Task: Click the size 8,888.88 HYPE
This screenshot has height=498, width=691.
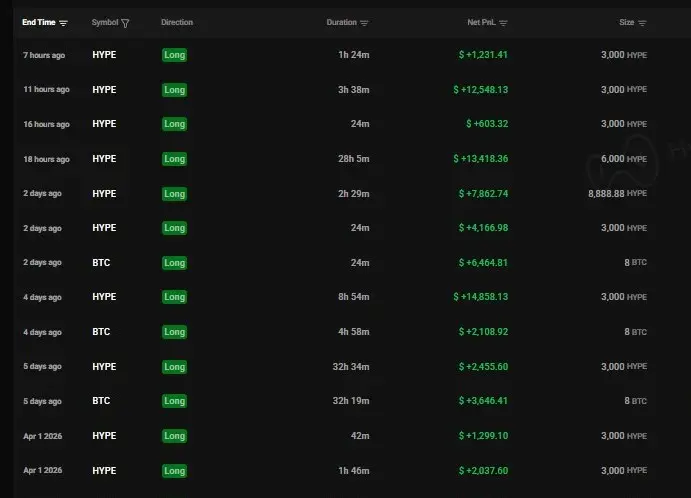Action: click(617, 193)
